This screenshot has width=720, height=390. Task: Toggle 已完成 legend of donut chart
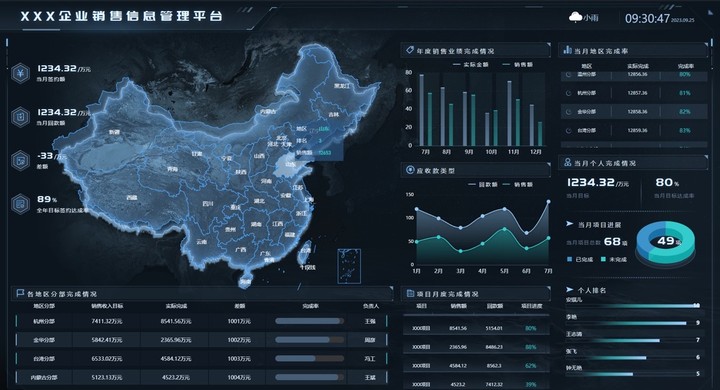580,260
